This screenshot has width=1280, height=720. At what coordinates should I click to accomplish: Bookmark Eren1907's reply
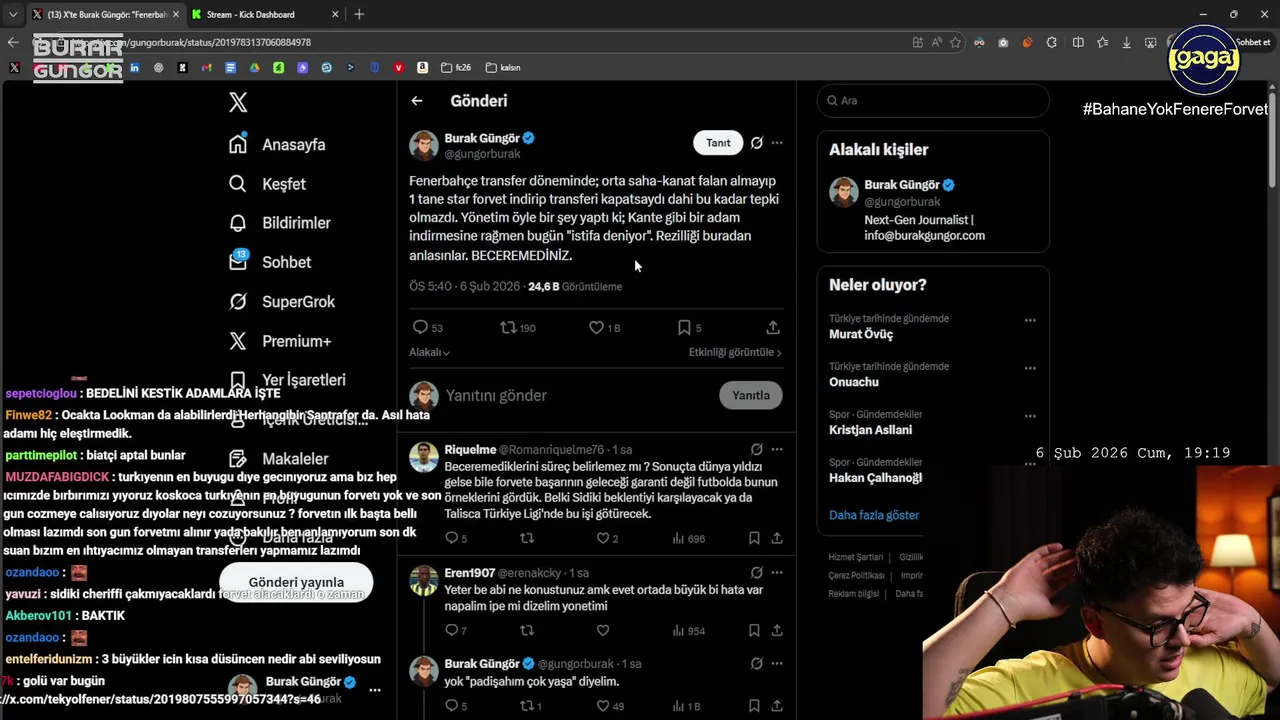pos(754,630)
